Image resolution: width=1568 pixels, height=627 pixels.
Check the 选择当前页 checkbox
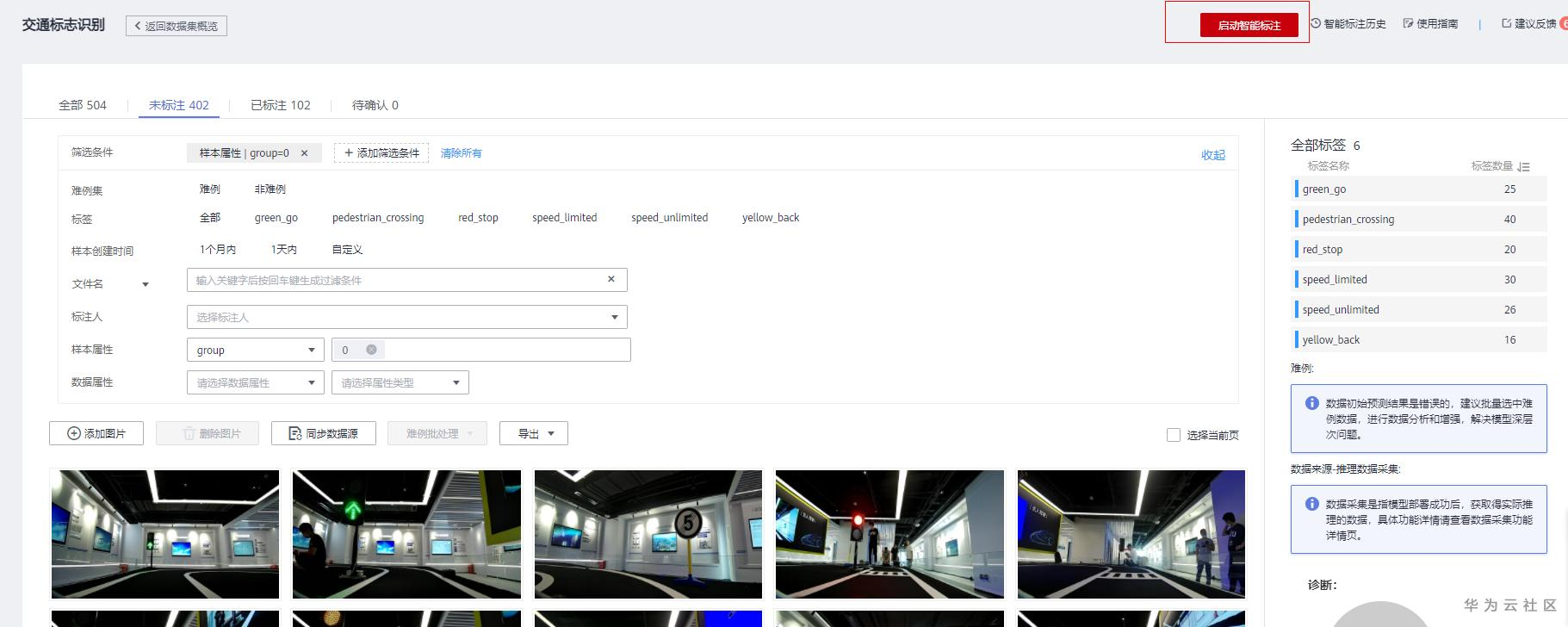point(1174,435)
